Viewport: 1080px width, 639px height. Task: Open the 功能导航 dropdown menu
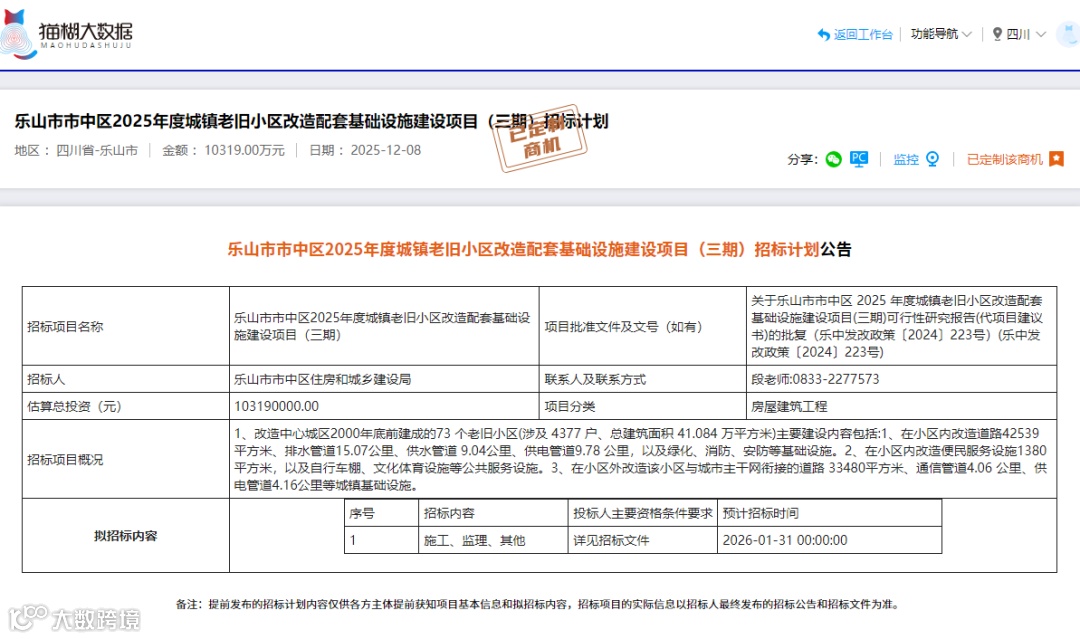[x=941, y=34]
